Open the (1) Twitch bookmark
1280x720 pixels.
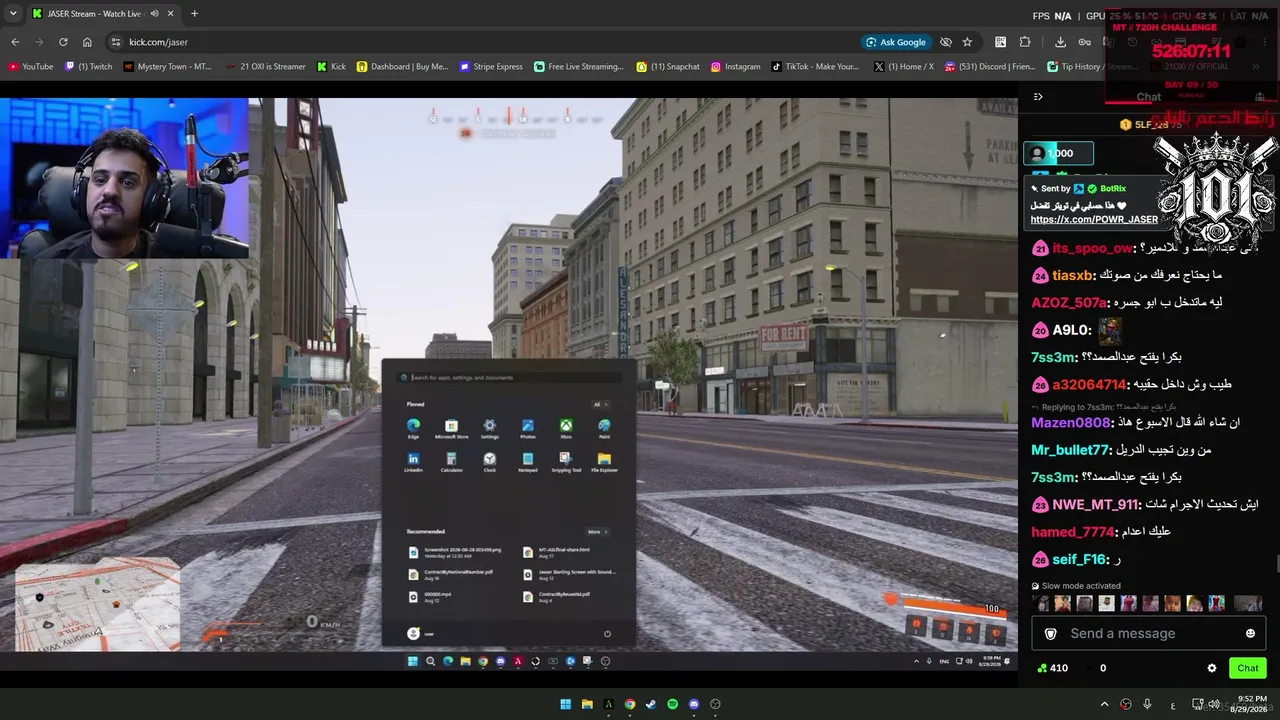[x=89, y=67]
